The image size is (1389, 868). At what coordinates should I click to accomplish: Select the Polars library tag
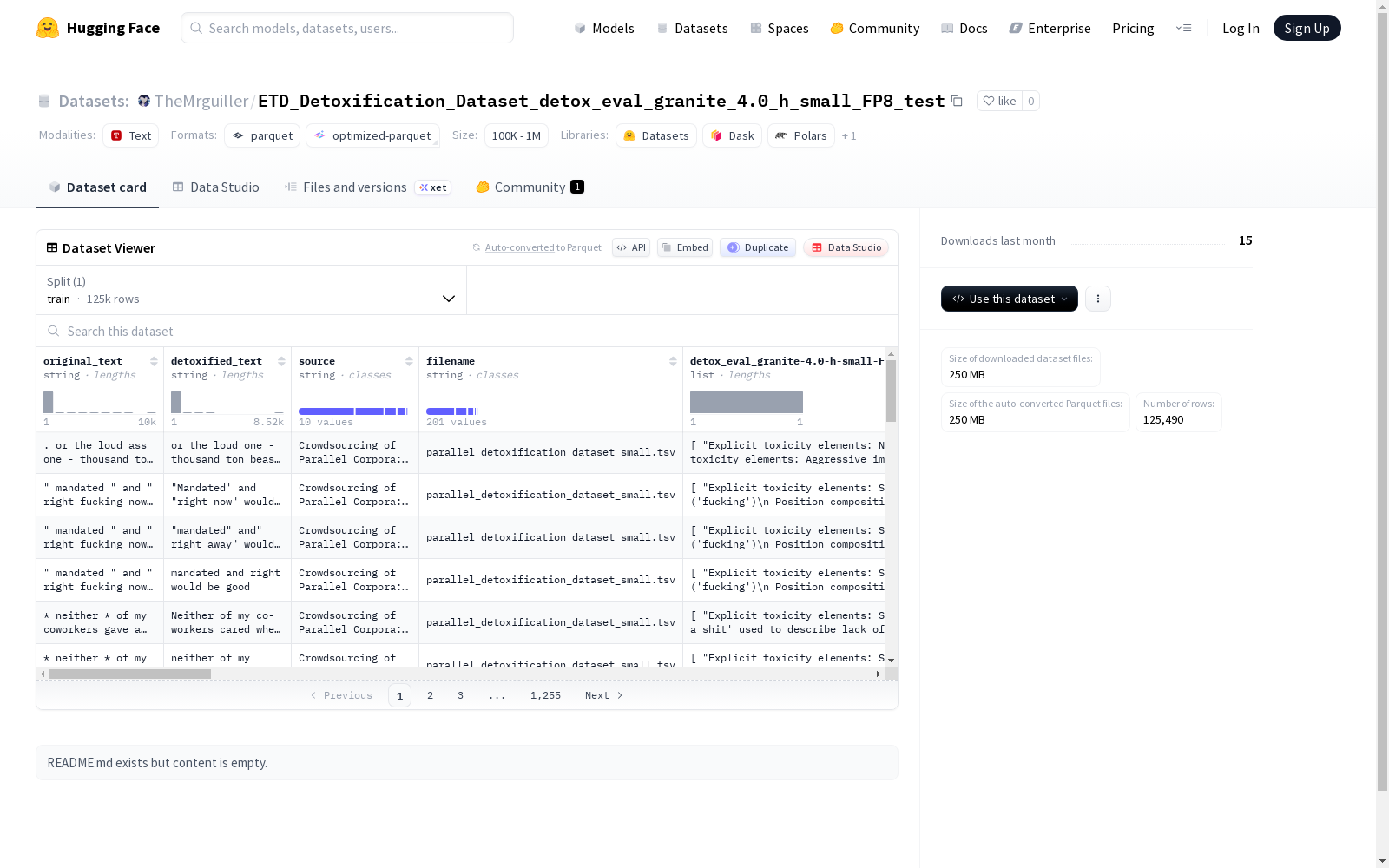tap(801, 135)
